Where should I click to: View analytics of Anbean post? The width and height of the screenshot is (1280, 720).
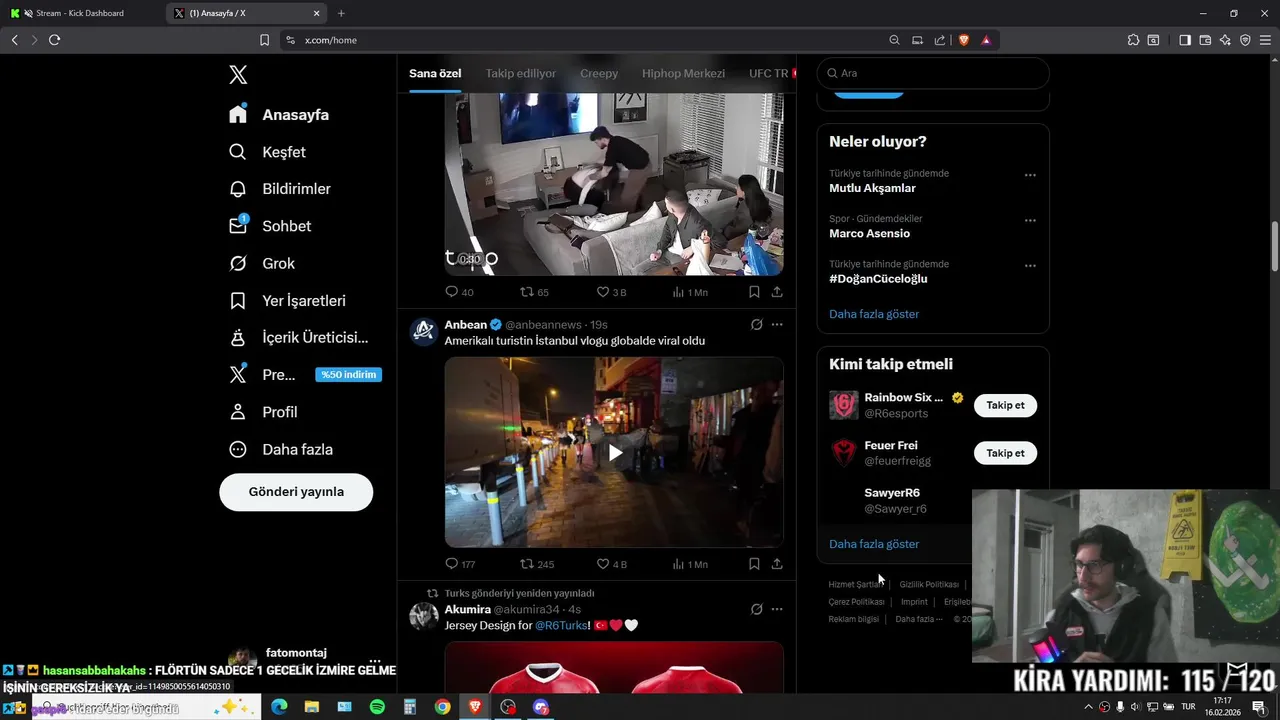click(690, 564)
